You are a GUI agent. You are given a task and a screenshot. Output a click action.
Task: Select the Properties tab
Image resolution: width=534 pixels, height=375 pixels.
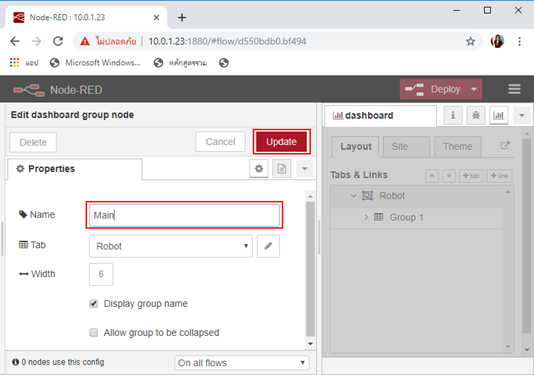(74, 169)
